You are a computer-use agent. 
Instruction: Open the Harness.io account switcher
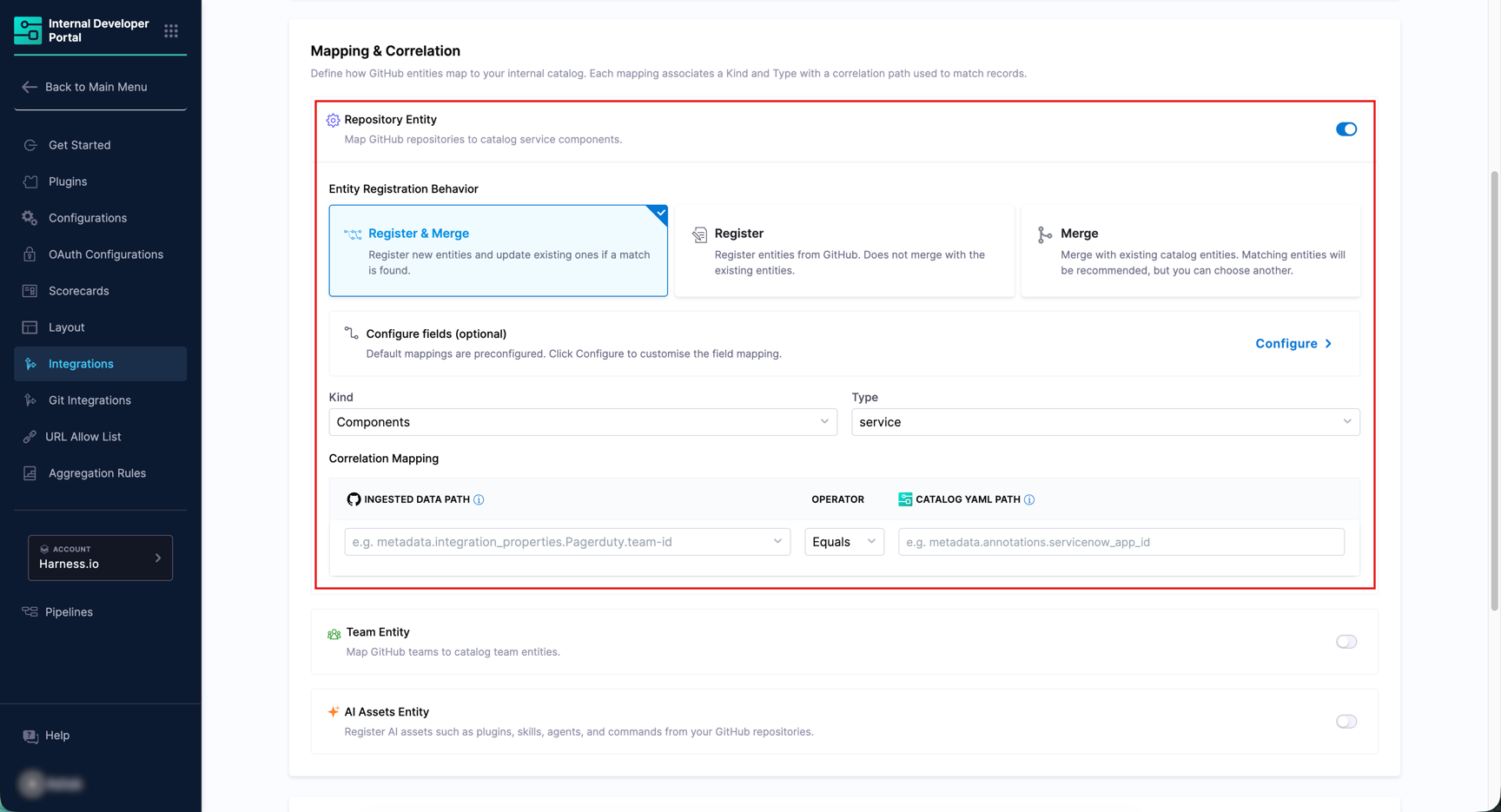pyautogui.click(x=100, y=558)
